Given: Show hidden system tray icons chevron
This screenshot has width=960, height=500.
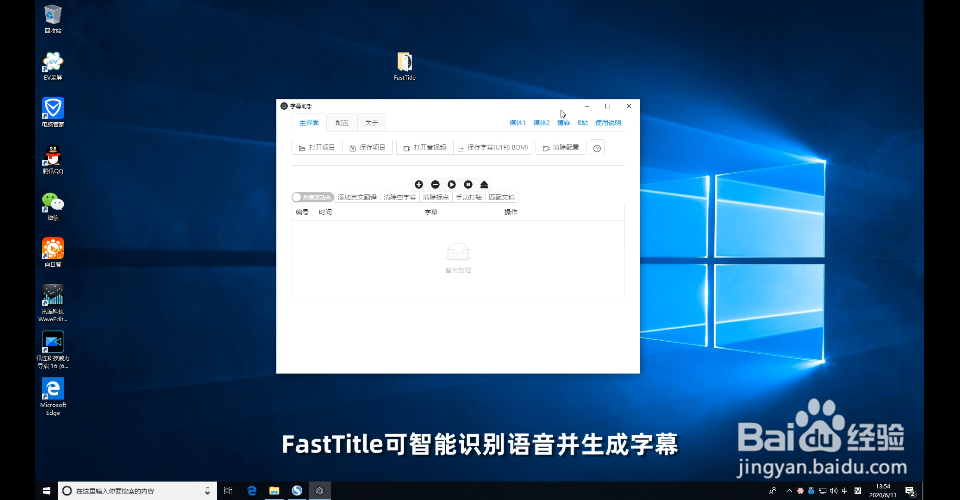Looking at the screenshot, I should [789, 491].
